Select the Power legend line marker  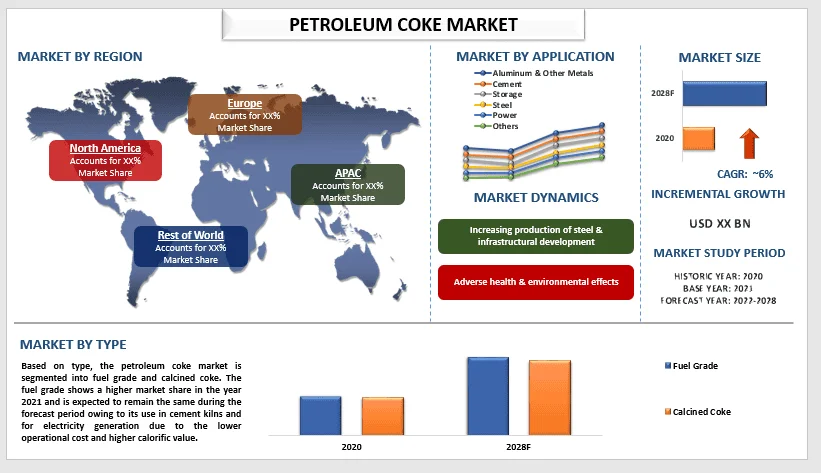pos(483,115)
